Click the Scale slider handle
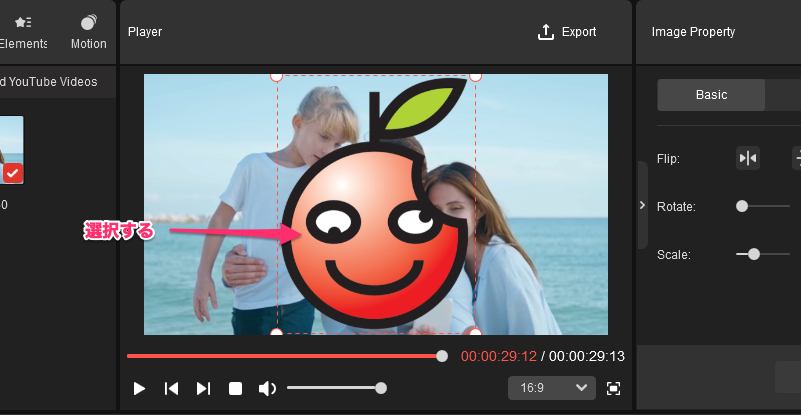Image resolution: width=801 pixels, height=415 pixels. click(754, 254)
